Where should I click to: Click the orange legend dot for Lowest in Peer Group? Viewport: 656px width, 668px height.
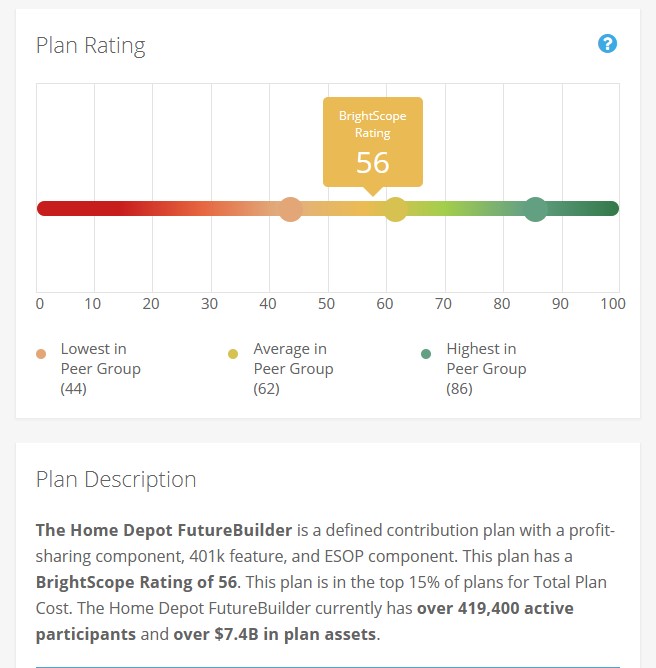point(40,354)
